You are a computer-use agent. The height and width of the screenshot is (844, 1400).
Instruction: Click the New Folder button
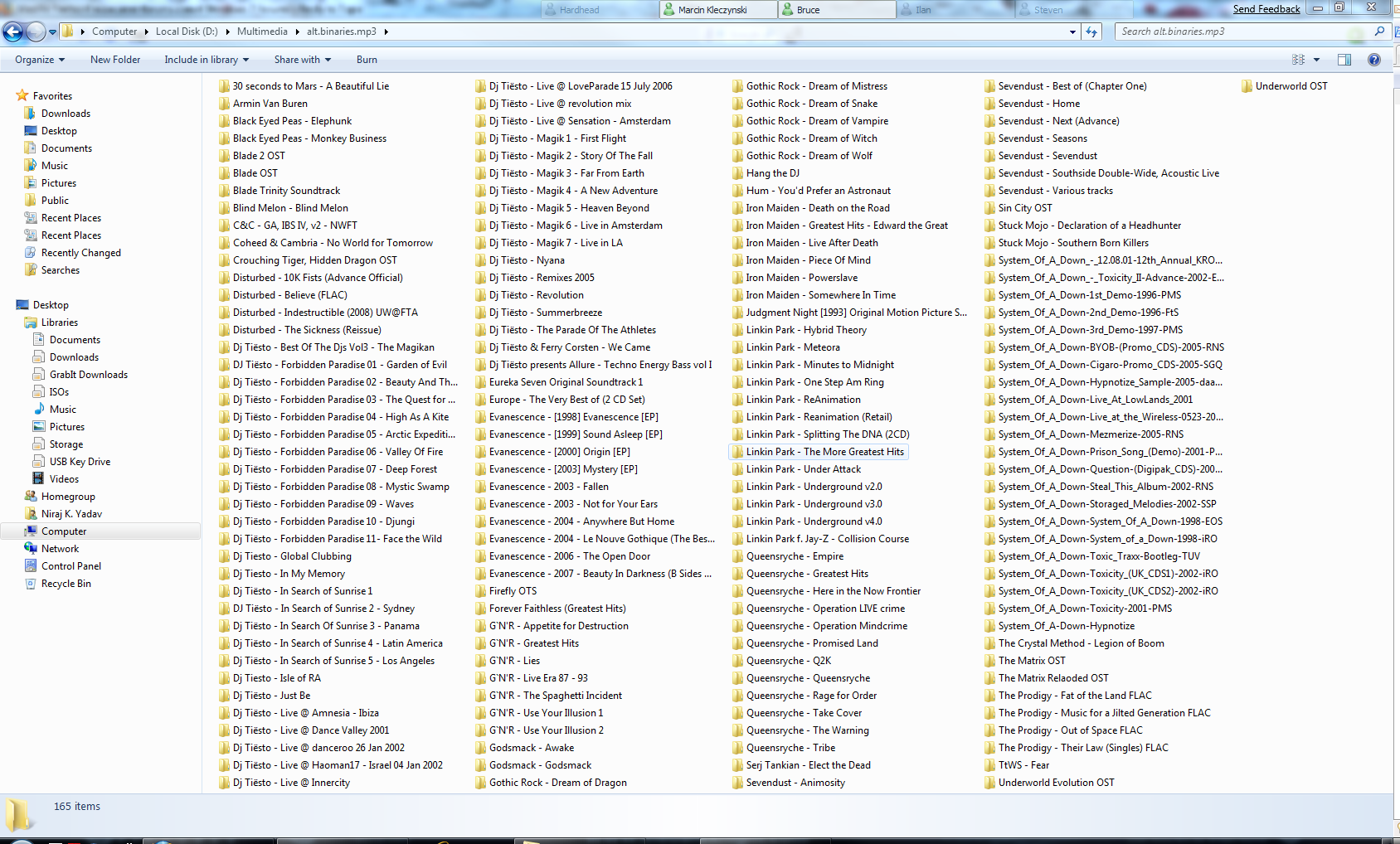pyautogui.click(x=115, y=60)
